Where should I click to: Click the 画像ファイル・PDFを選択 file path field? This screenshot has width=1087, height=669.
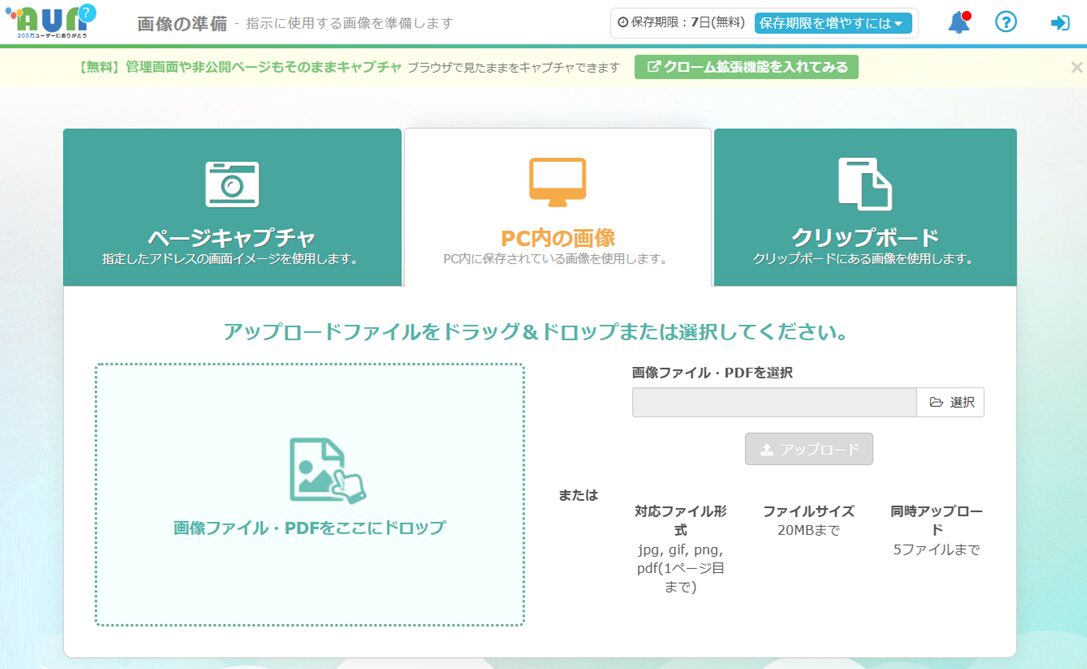tap(774, 402)
